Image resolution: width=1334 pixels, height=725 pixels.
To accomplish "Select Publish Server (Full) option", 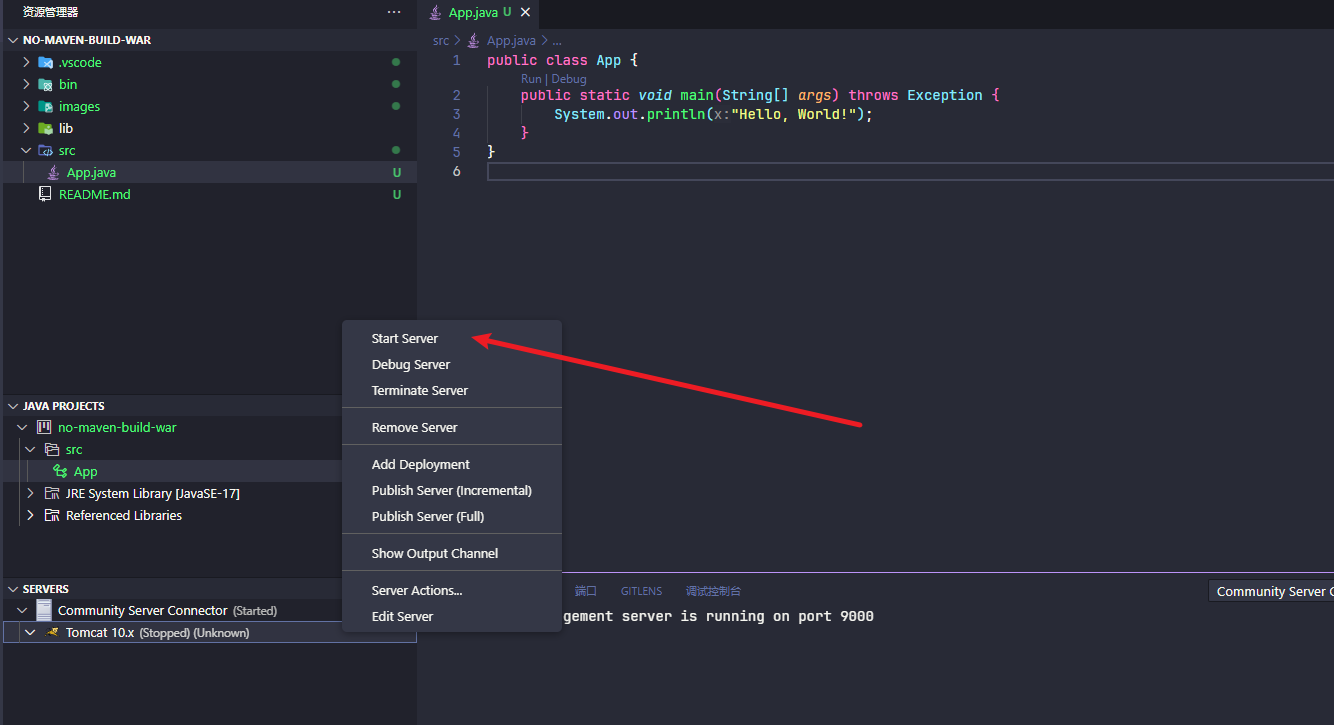I will [427, 516].
